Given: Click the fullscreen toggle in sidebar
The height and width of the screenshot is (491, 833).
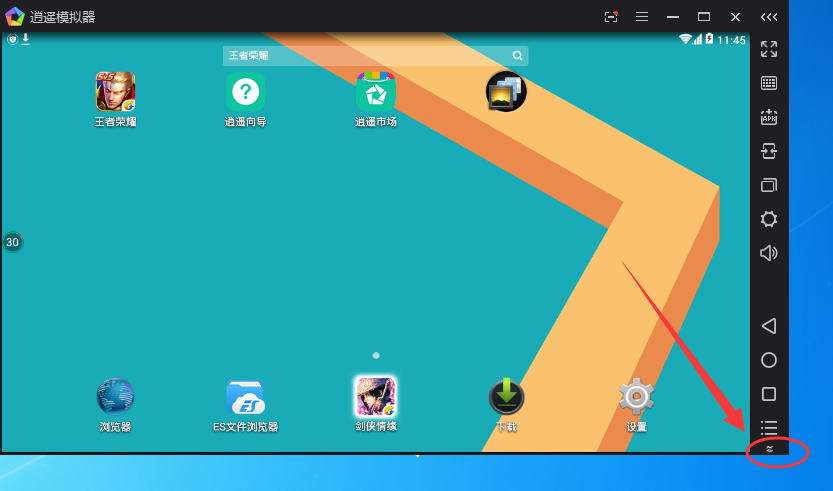Looking at the screenshot, I should click(769, 49).
